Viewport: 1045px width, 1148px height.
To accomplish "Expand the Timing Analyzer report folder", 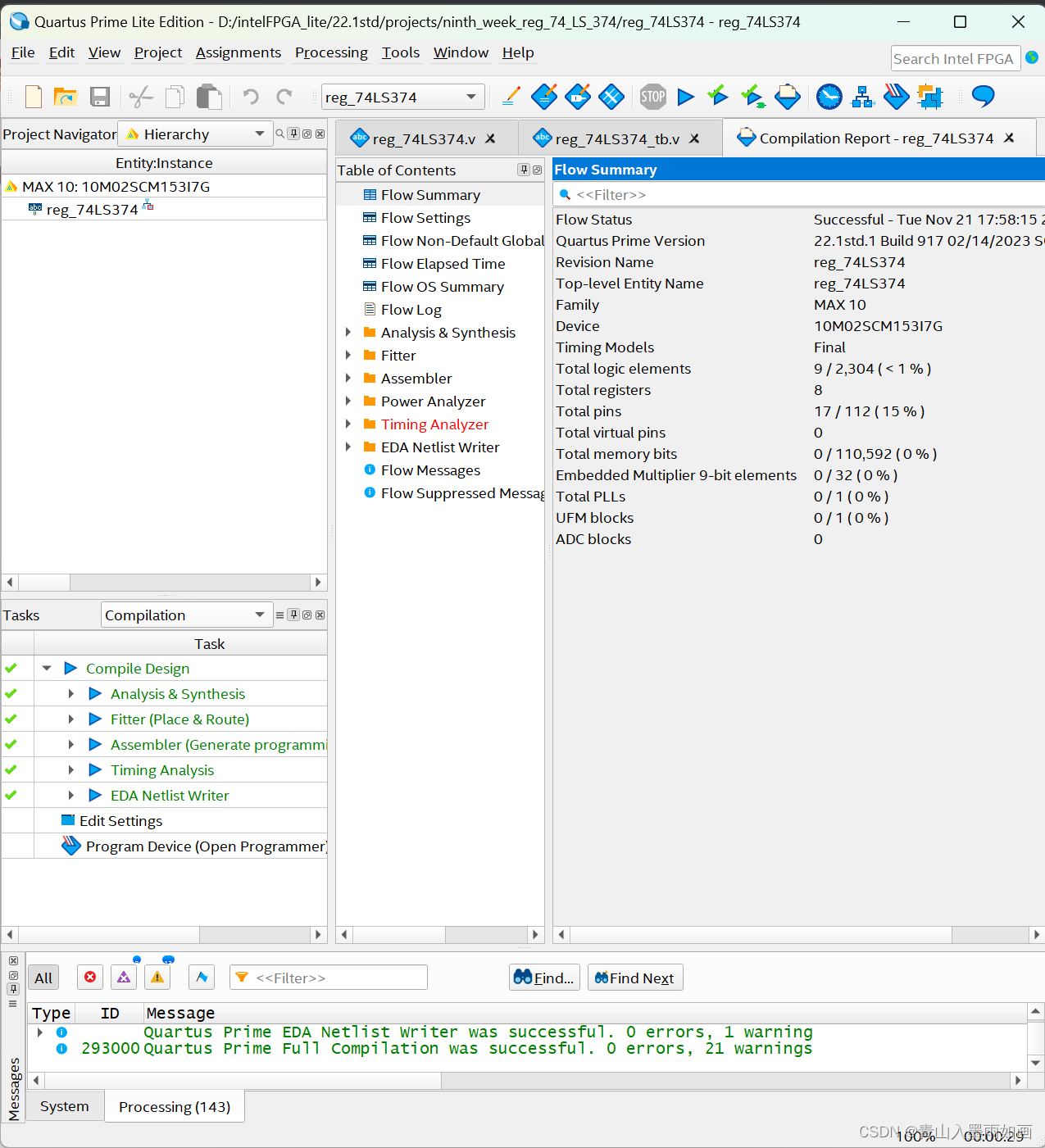I will pyautogui.click(x=348, y=424).
